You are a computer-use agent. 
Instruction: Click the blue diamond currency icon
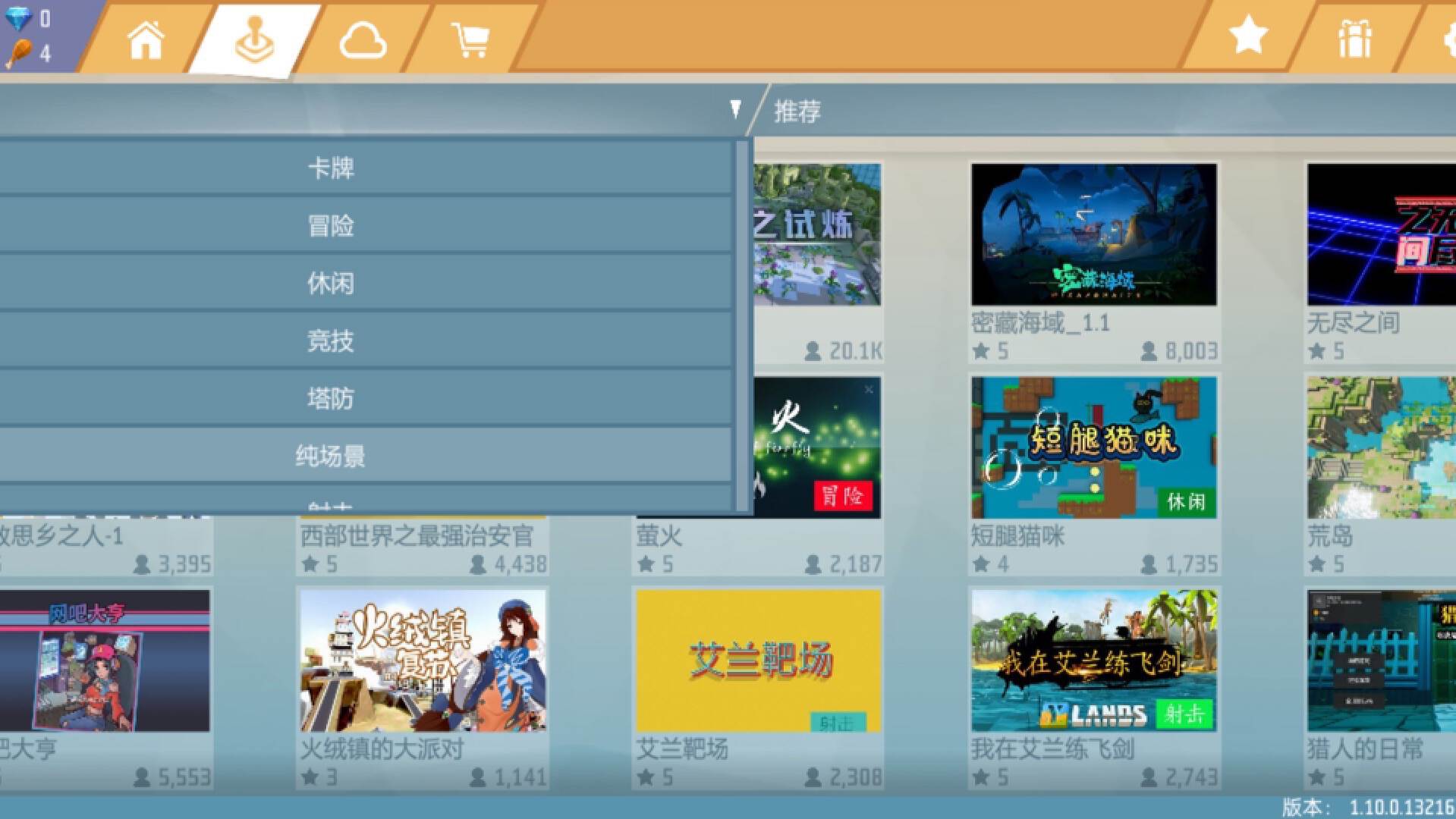(18, 18)
